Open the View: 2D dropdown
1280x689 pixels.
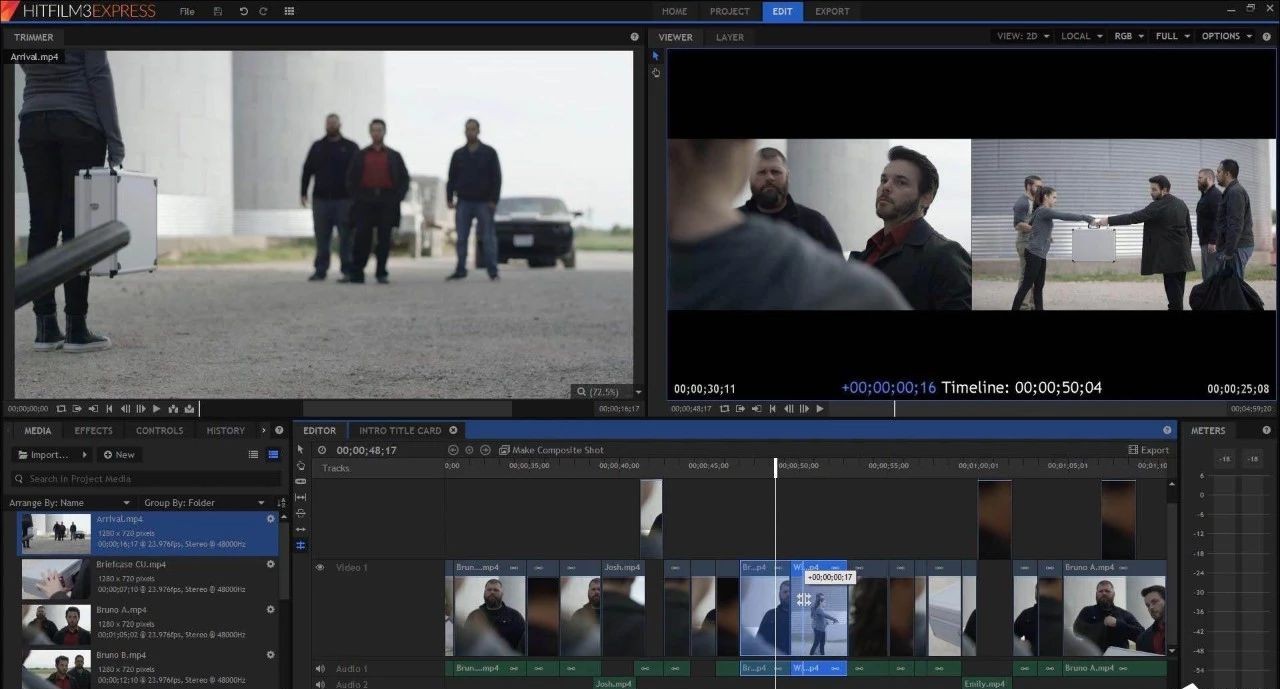[x=1023, y=36]
